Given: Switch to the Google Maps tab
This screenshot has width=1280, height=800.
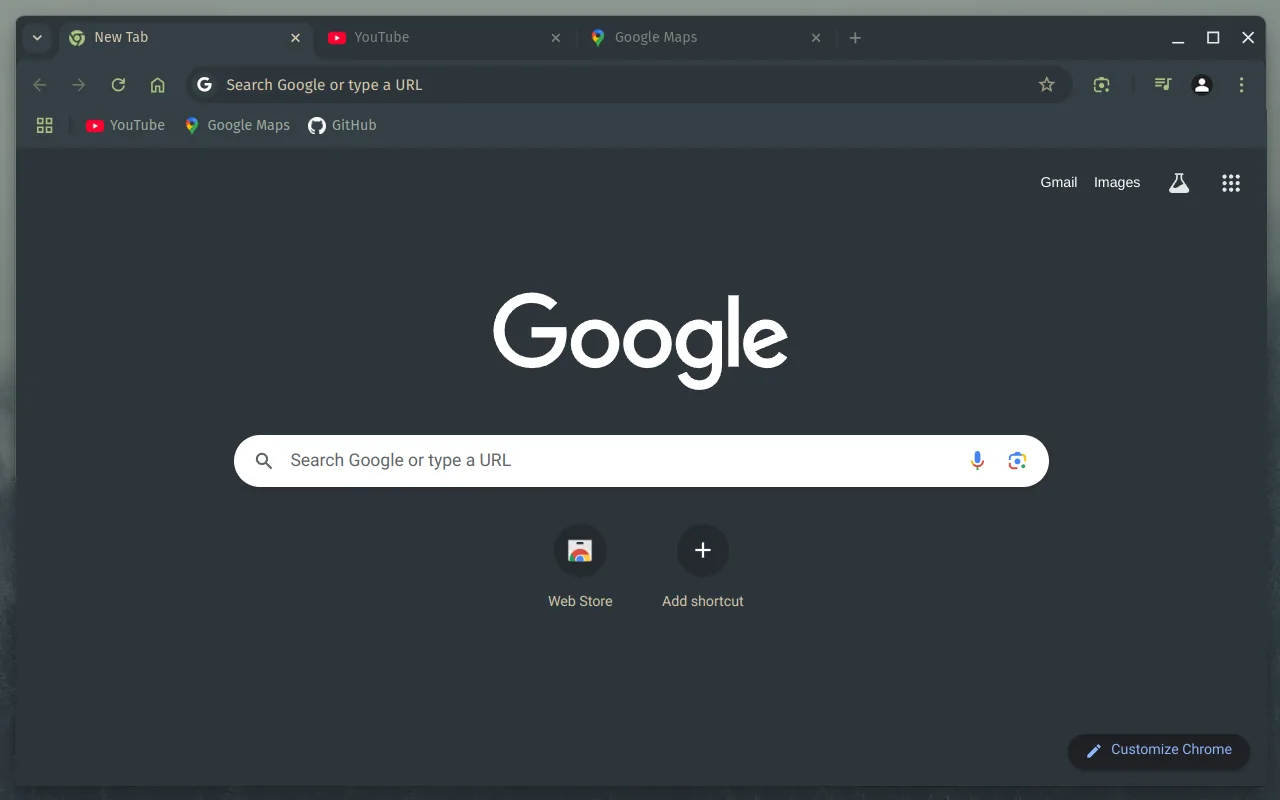Looking at the screenshot, I should 705,38.
